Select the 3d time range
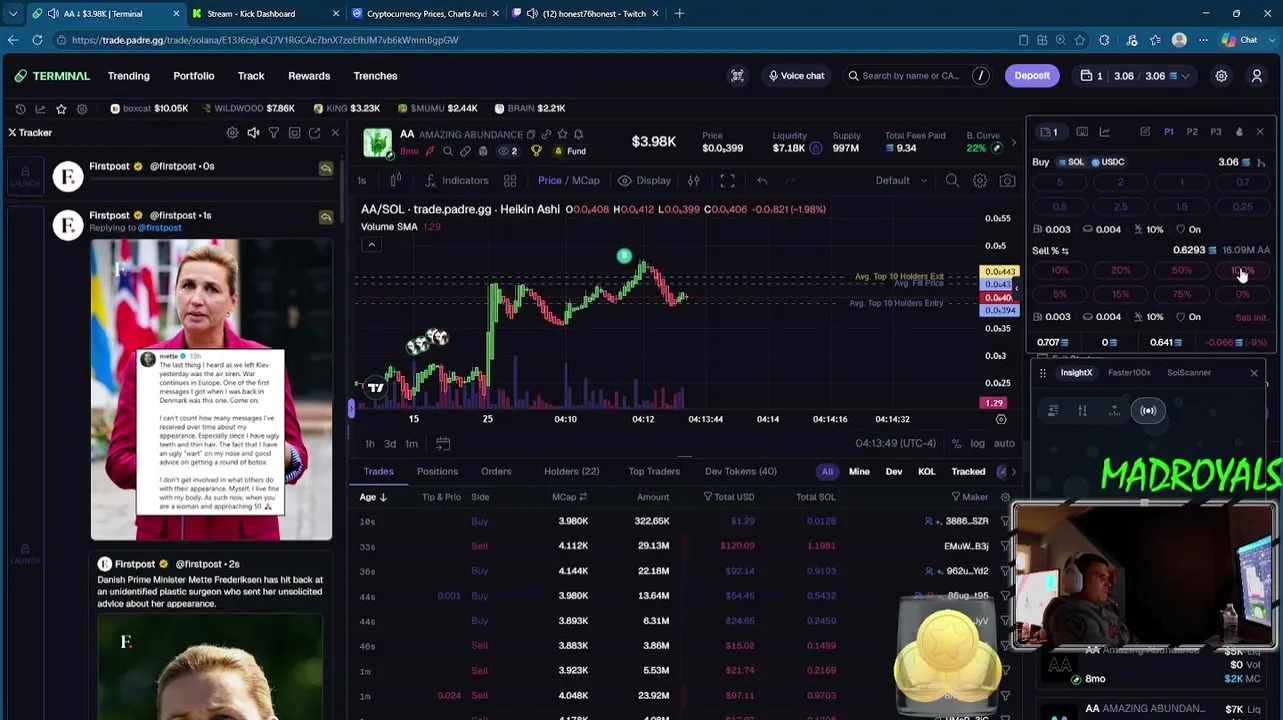The image size is (1283, 720). tap(390, 444)
